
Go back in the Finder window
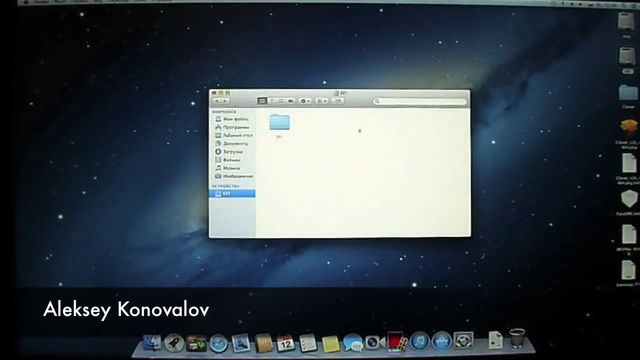click(x=217, y=101)
